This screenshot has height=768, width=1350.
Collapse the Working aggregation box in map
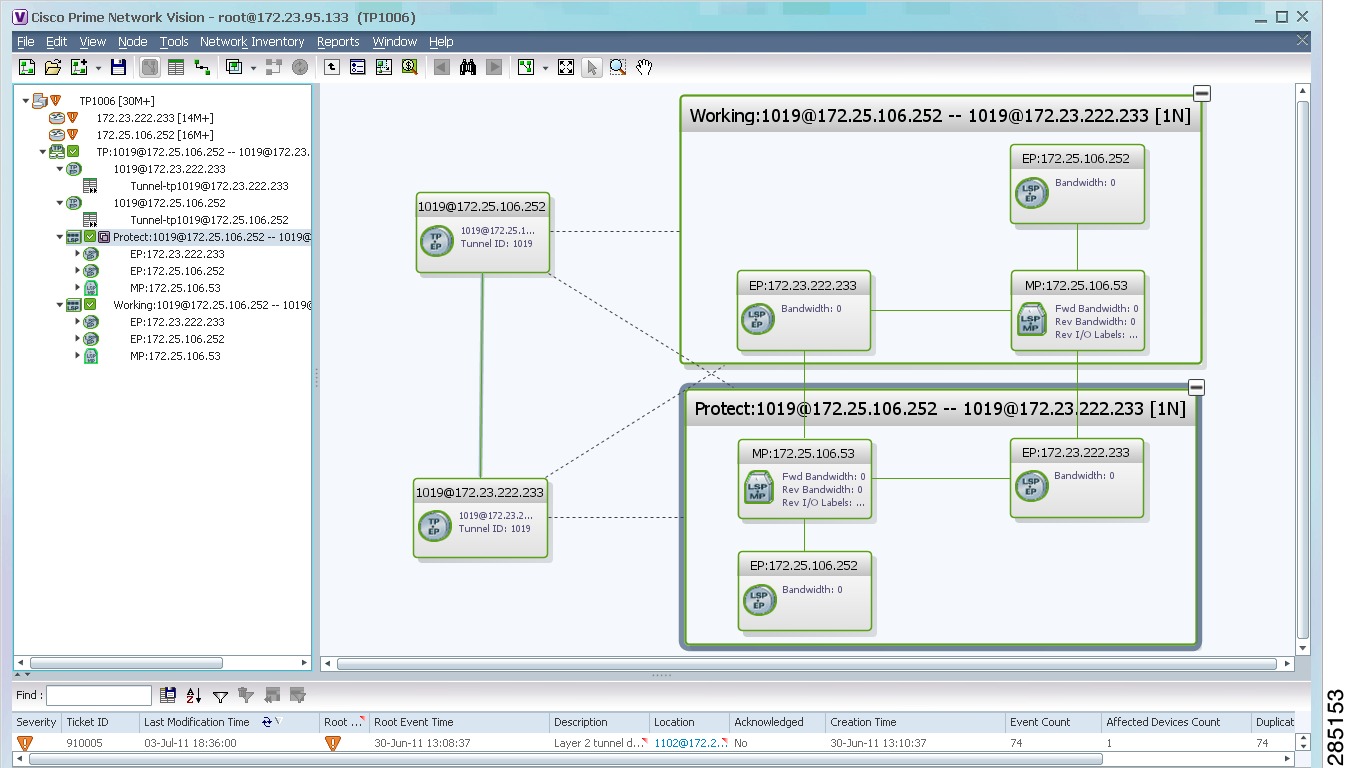tap(1202, 94)
